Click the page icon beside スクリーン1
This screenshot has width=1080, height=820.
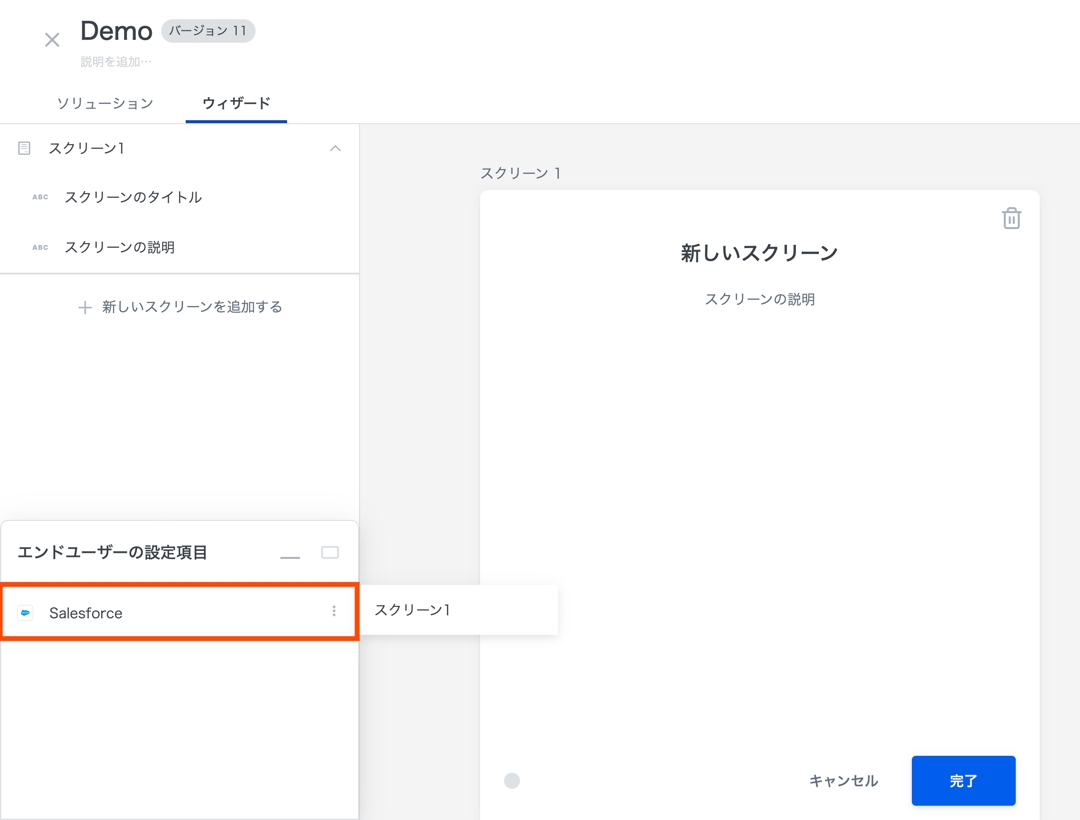pos(25,148)
